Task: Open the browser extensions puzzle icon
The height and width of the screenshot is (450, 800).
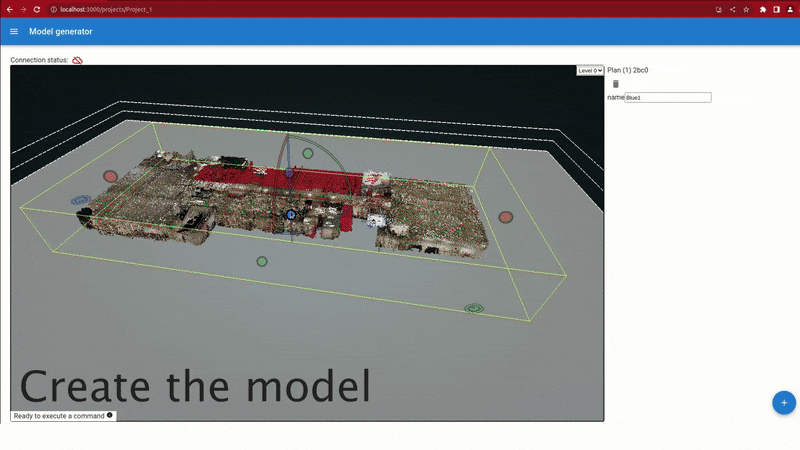Action: pyautogui.click(x=762, y=9)
